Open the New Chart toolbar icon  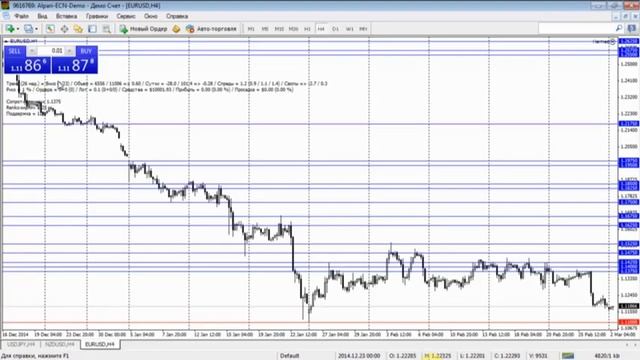pos(10,29)
